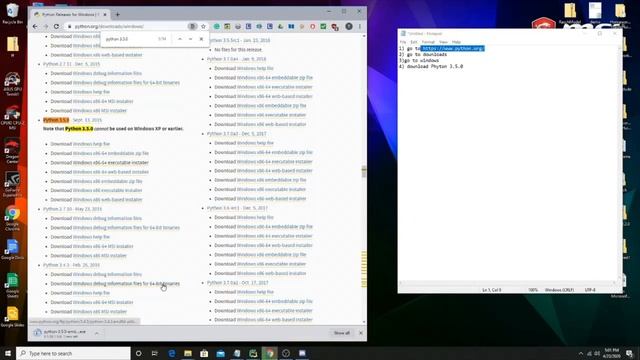Open the View menu in Notepad
Viewport: 640px width, 360px height.
tap(443, 42)
